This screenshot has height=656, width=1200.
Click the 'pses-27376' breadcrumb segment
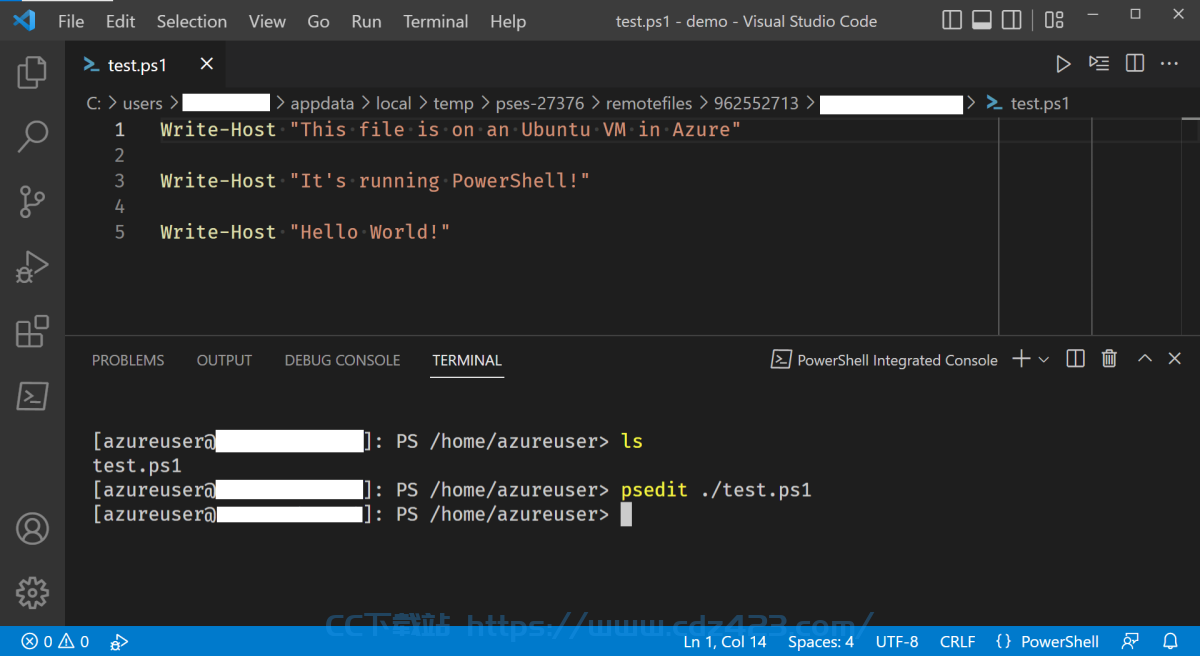[540, 103]
